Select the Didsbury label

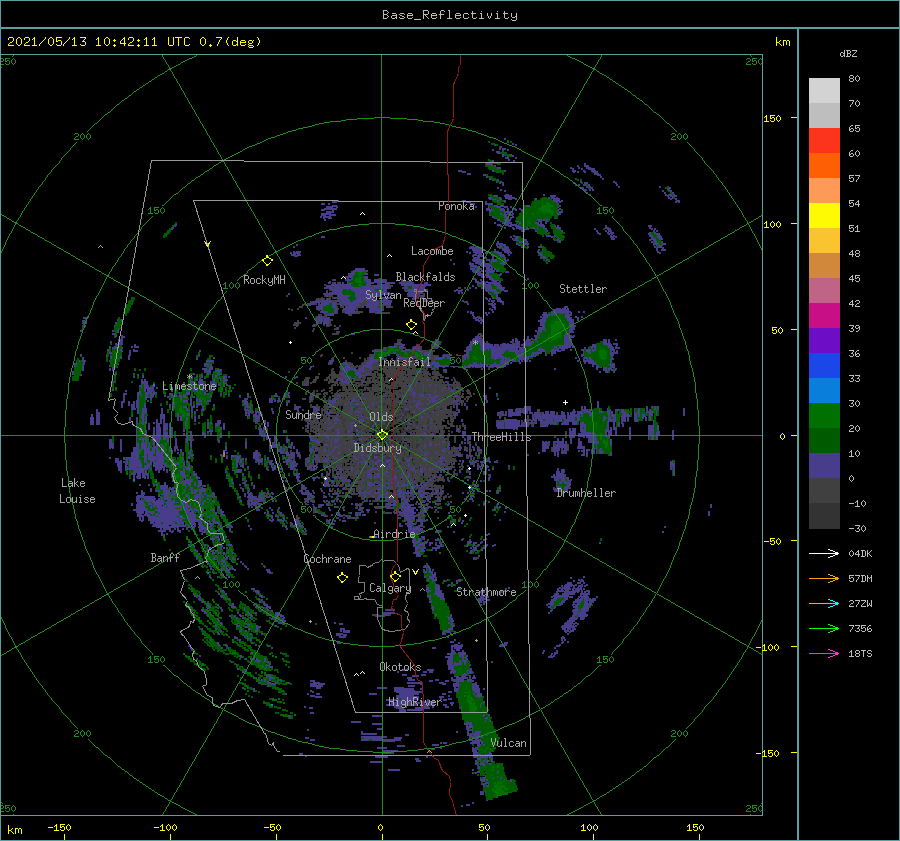pyautogui.click(x=377, y=448)
